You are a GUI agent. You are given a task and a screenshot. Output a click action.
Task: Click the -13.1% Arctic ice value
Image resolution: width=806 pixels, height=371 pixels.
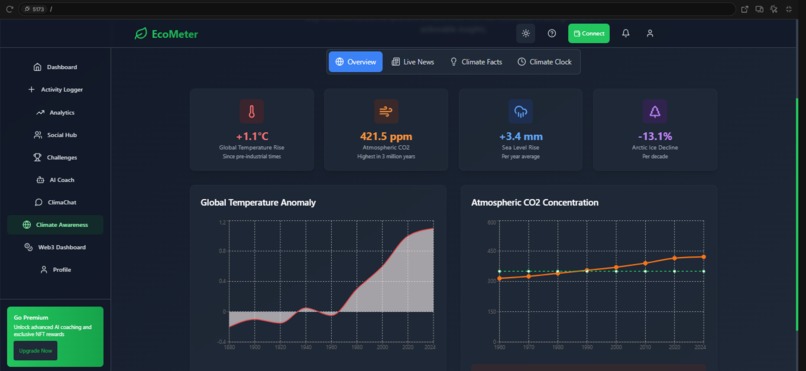(655, 137)
